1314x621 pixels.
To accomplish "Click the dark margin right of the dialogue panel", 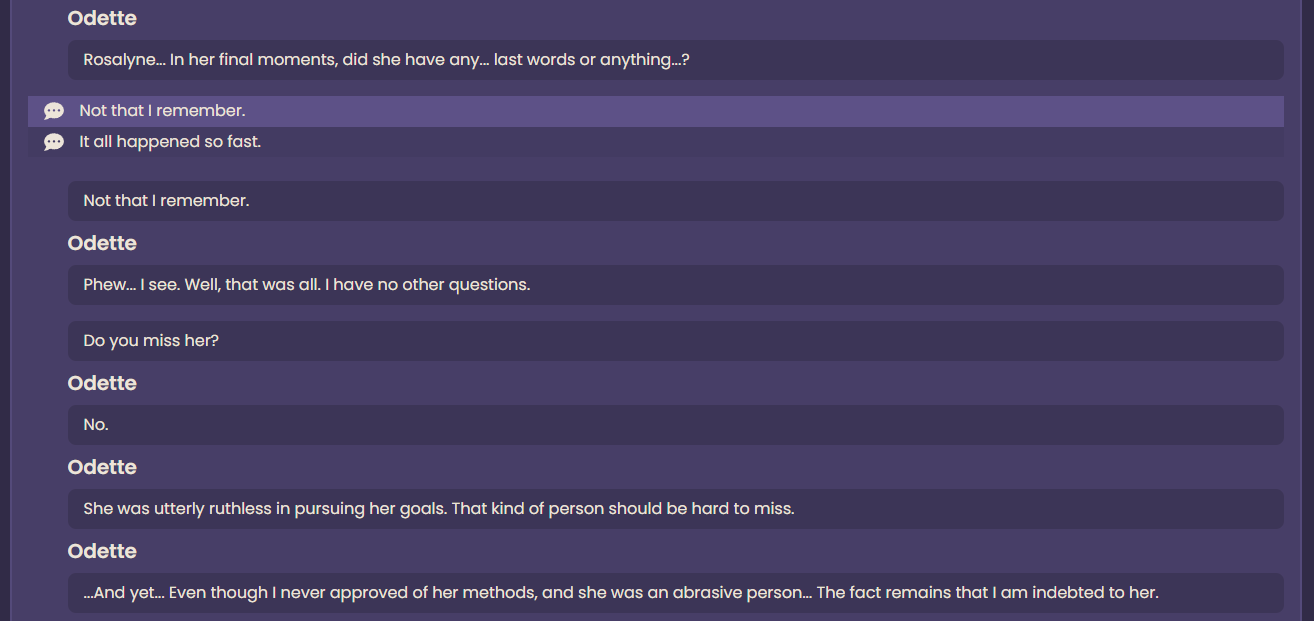I will (x=1308, y=310).
